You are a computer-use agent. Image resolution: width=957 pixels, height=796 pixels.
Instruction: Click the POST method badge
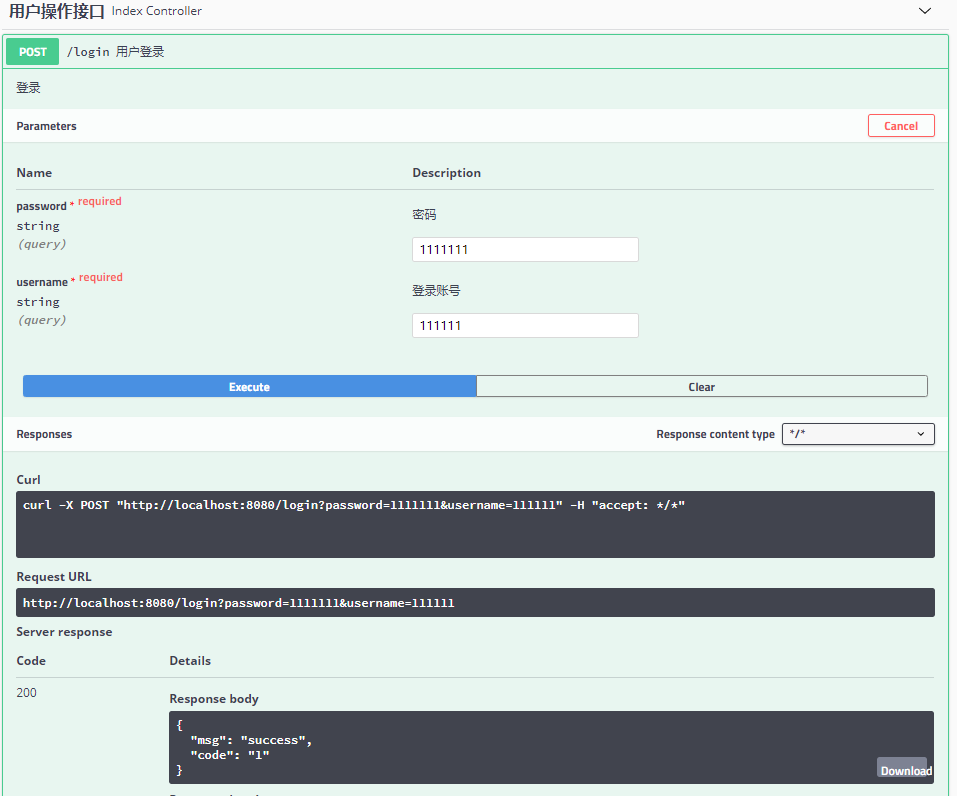click(32, 52)
